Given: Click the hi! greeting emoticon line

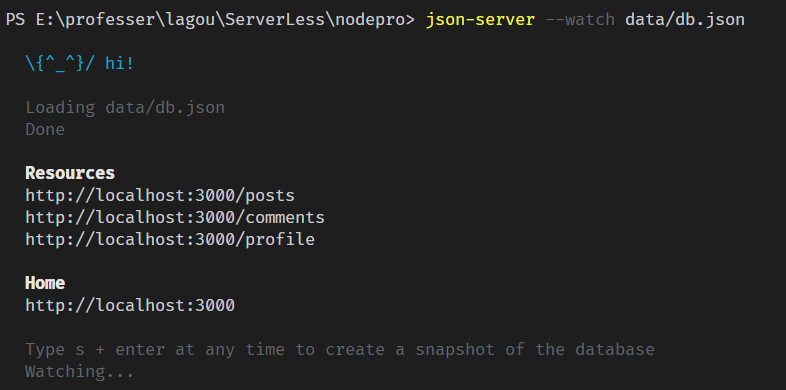Looking at the screenshot, I should (80, 64).
